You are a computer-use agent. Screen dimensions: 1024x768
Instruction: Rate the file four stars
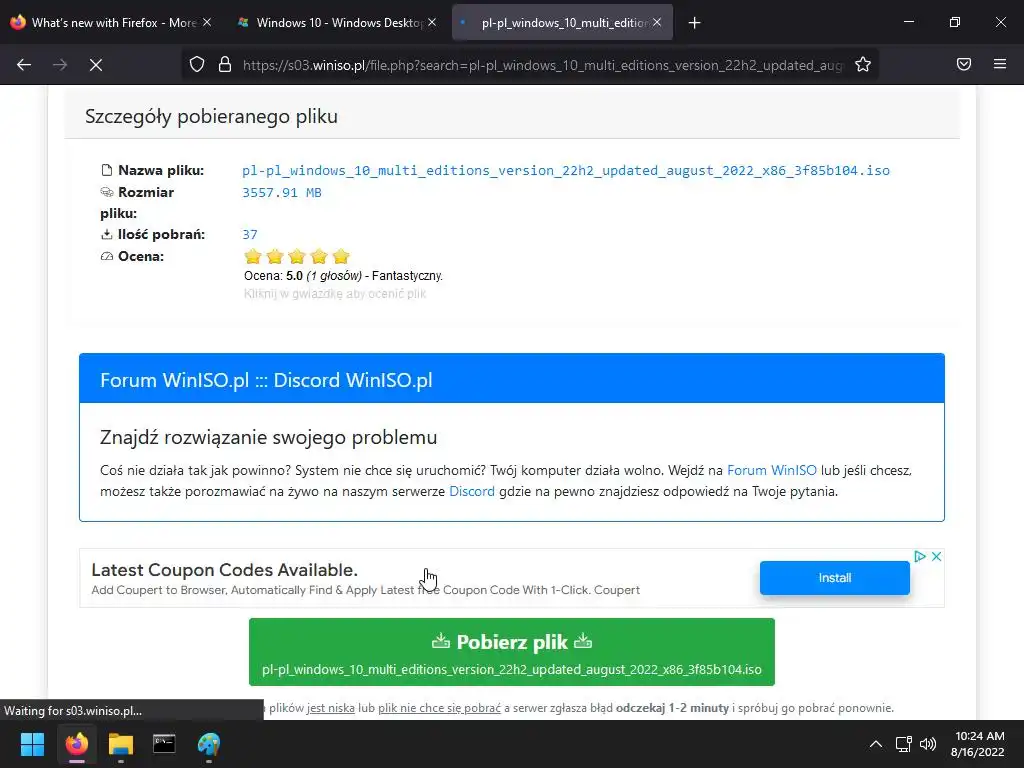319,256
